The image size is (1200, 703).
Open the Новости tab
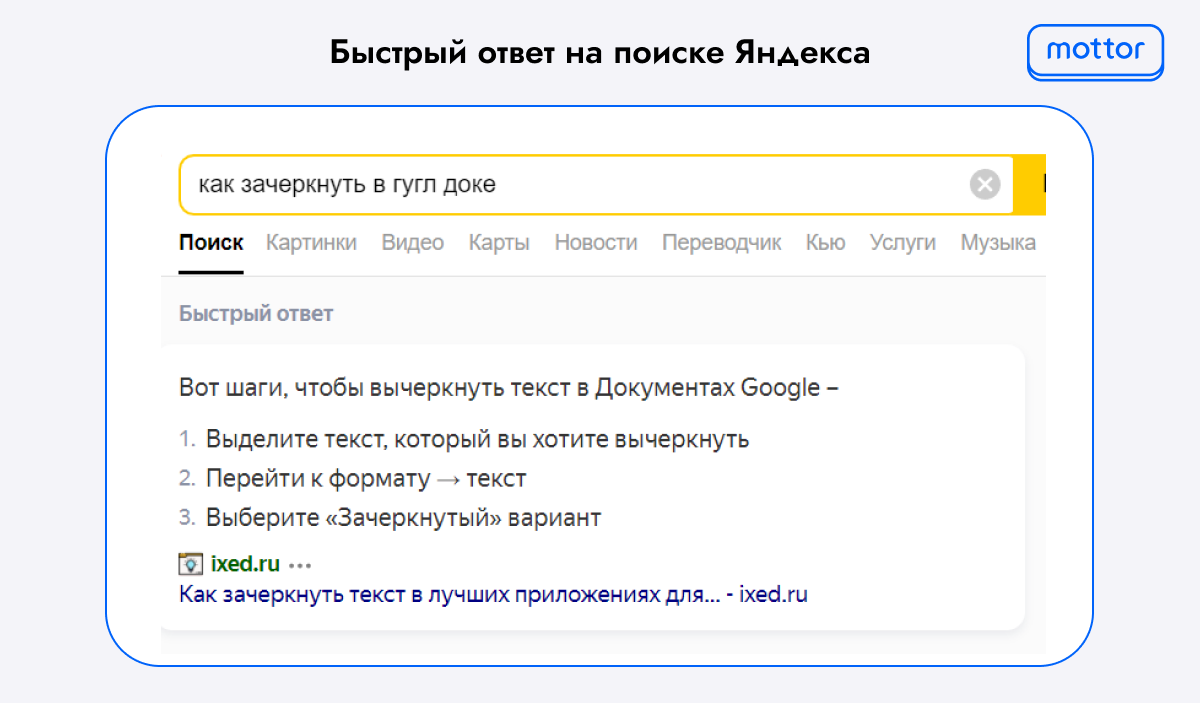(596, 242)
